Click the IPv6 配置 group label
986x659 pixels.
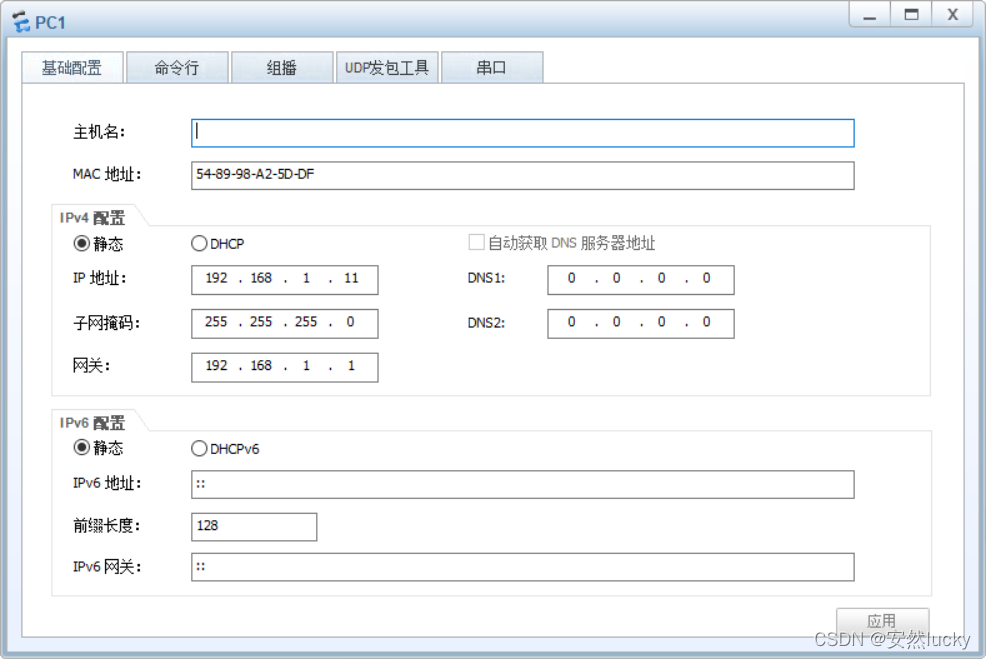click(x=92, y=423)
